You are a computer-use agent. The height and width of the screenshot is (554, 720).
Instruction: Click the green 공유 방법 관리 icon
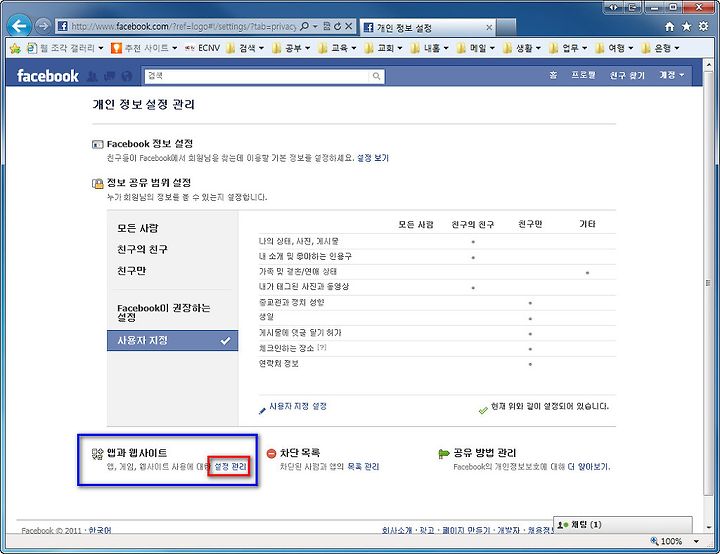coord(444,454)
